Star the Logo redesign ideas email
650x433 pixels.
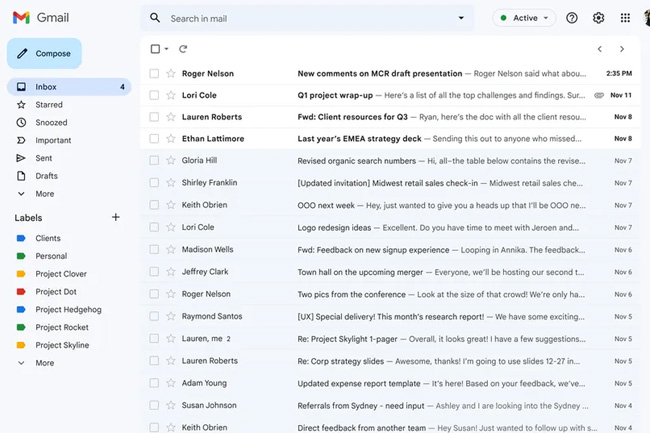pyautogui.click(x=171, y=227)
